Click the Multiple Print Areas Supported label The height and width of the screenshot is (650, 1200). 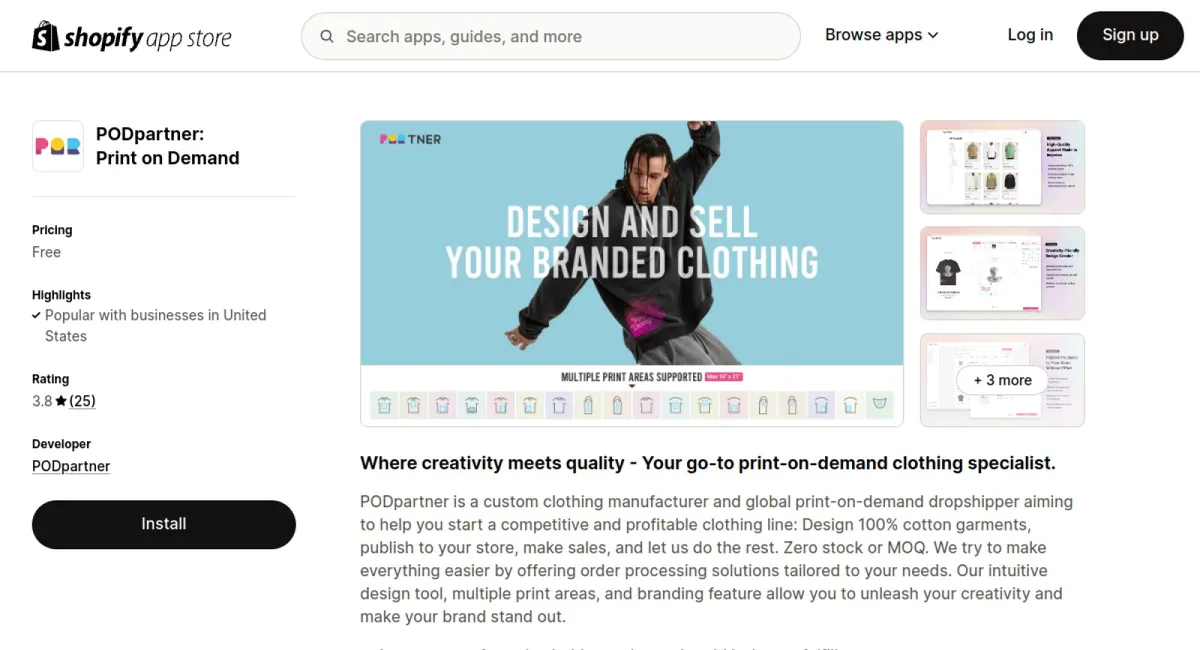tap(631, 377)
